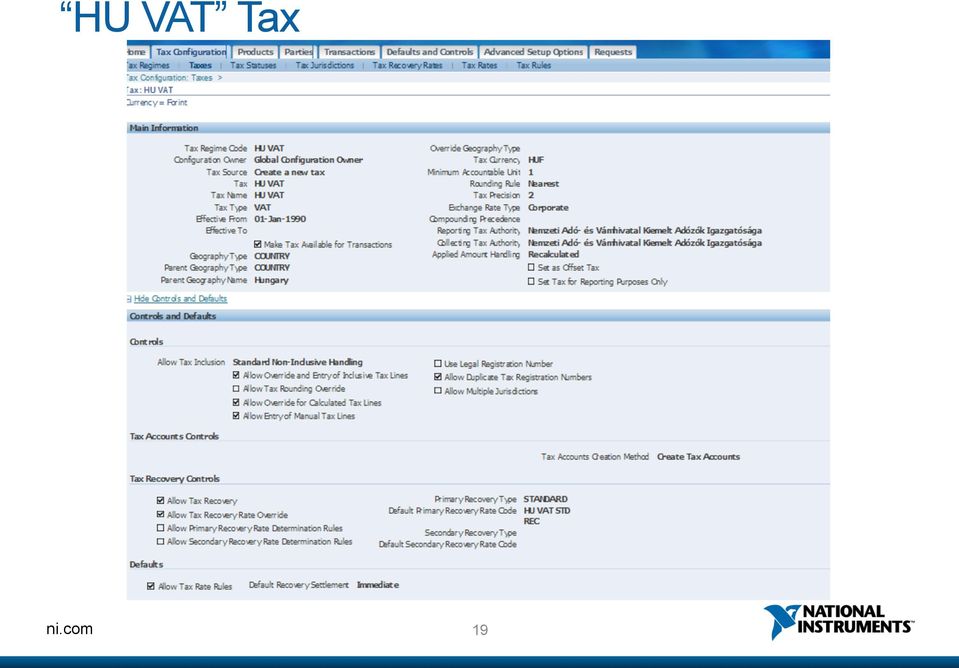The image size is (959, 668).
Task: Toggle Allow Tax Recovery Rate Override
Action: tap(160, 514)
